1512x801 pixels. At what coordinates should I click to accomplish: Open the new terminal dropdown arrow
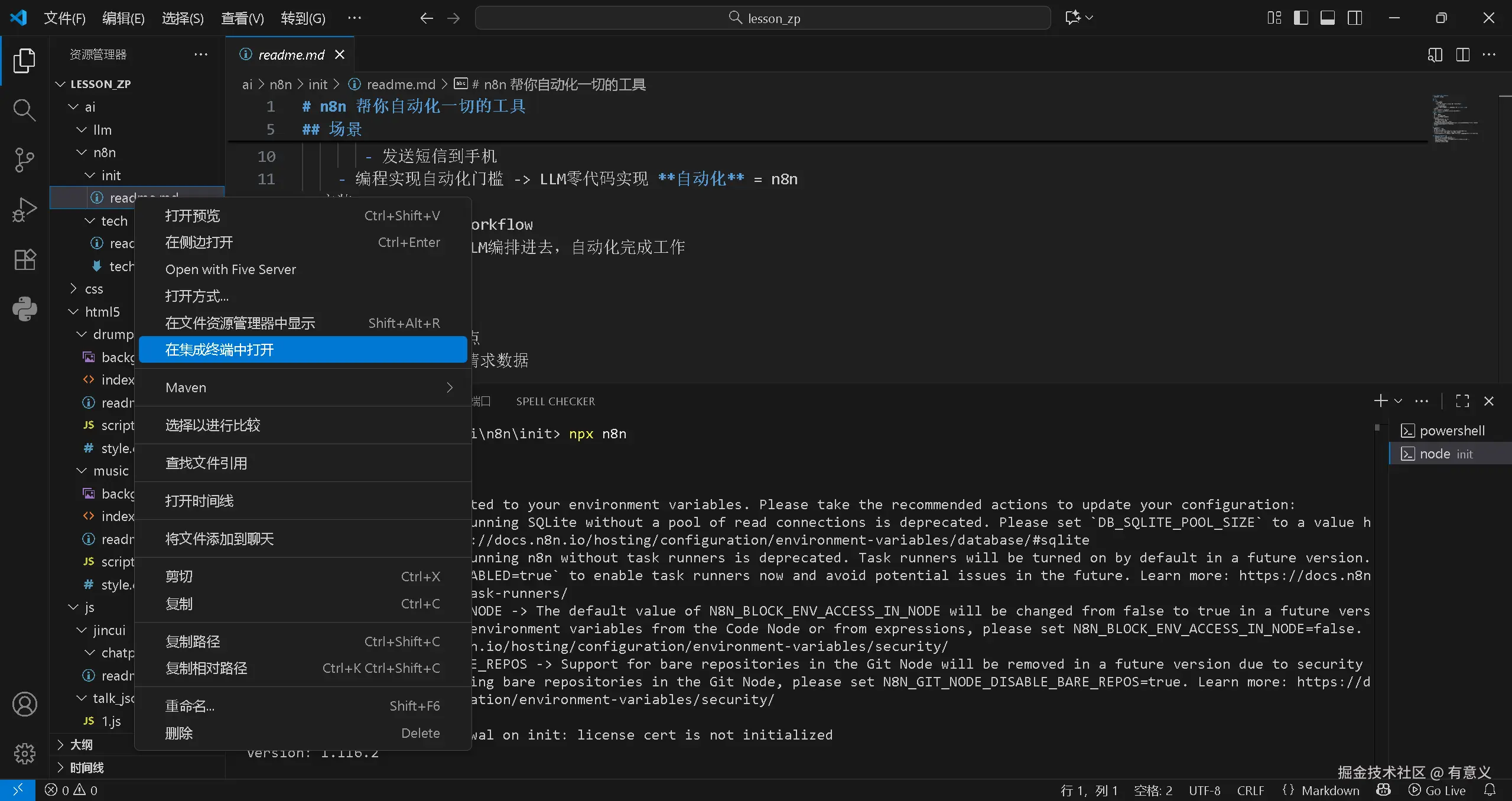click(1398, 401)
